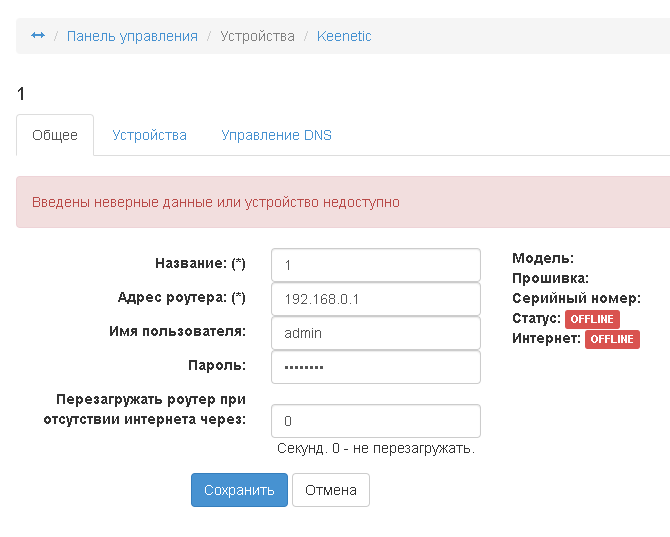
Task: Select the Общее tab
Action: click(x=55, y=135)
